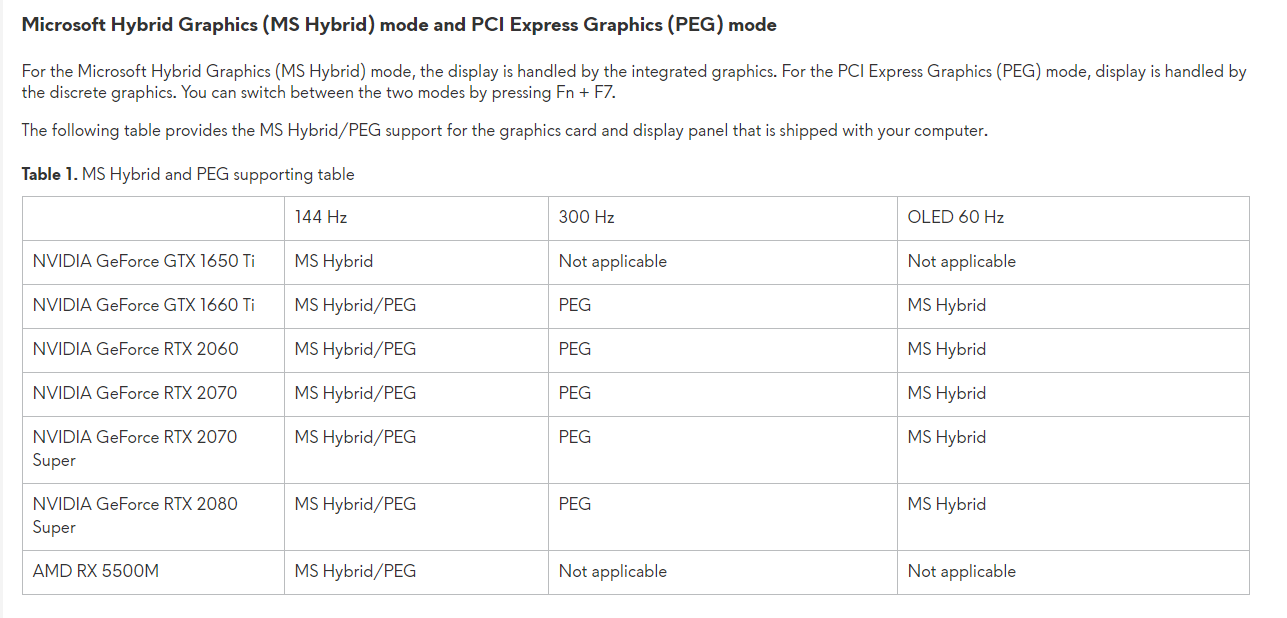
Task: Click the 300 Hz Not applicable cell for GTX 1650 Ti
Action: 613,261
